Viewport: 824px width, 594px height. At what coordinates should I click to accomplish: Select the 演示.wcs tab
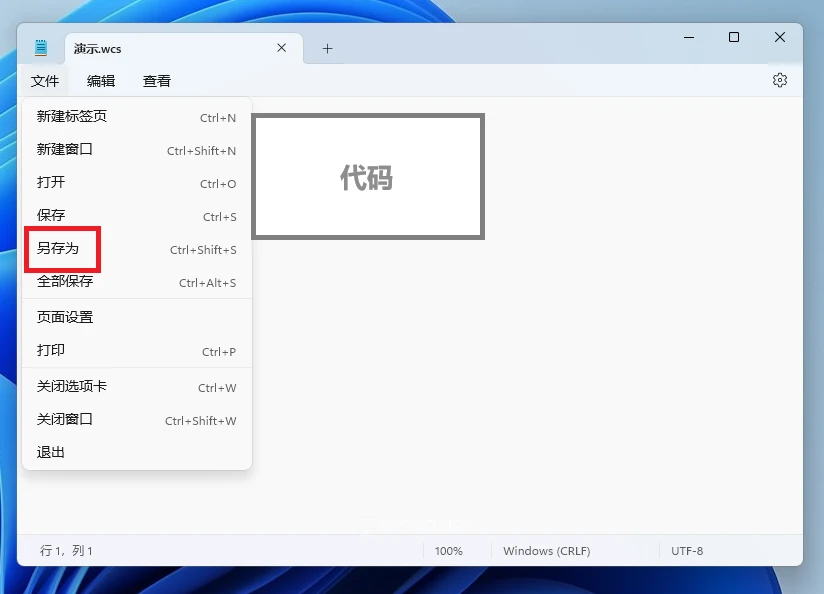click(x=183, y=48)
